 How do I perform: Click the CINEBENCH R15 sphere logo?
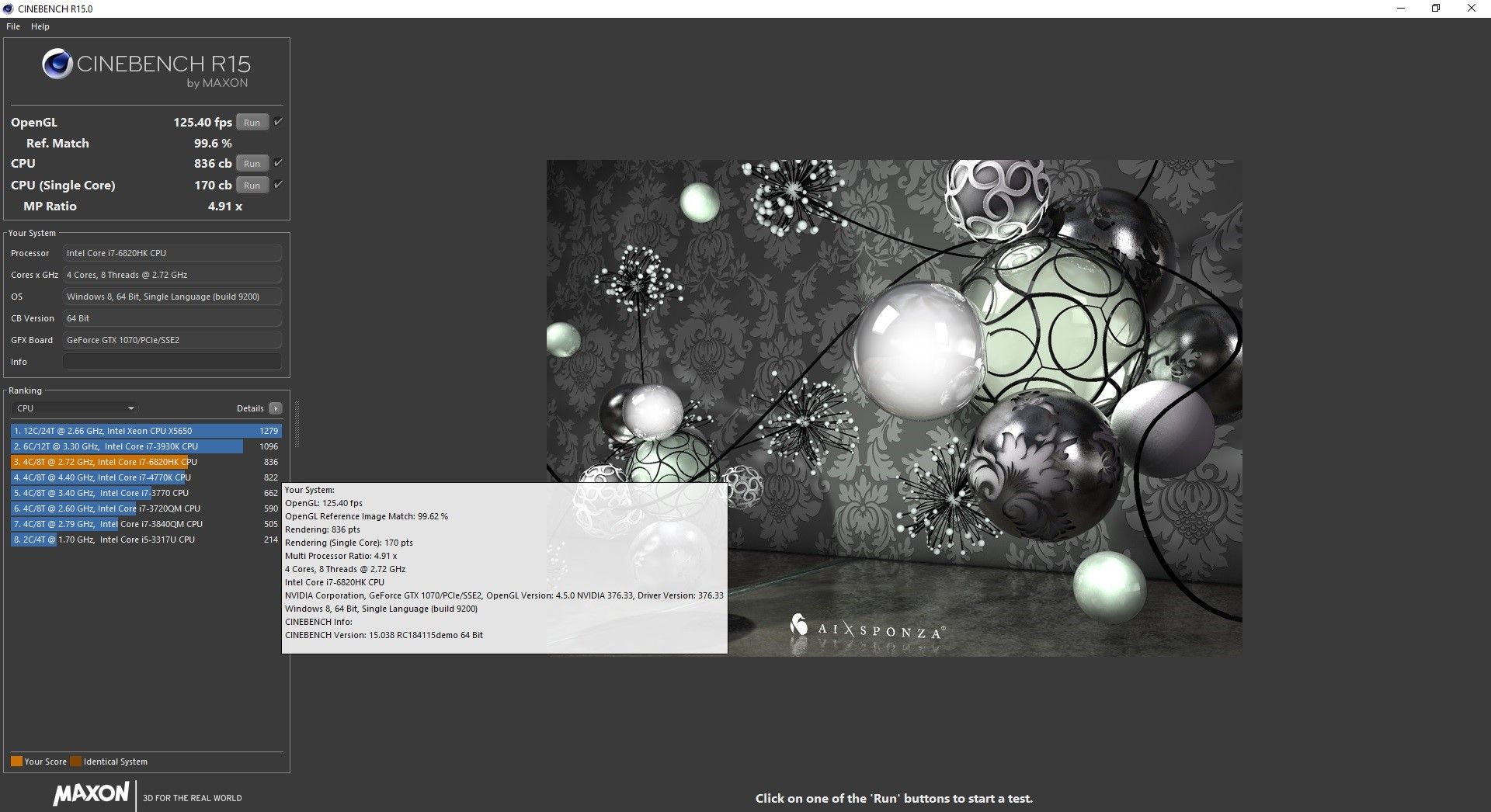coord(57,64)
